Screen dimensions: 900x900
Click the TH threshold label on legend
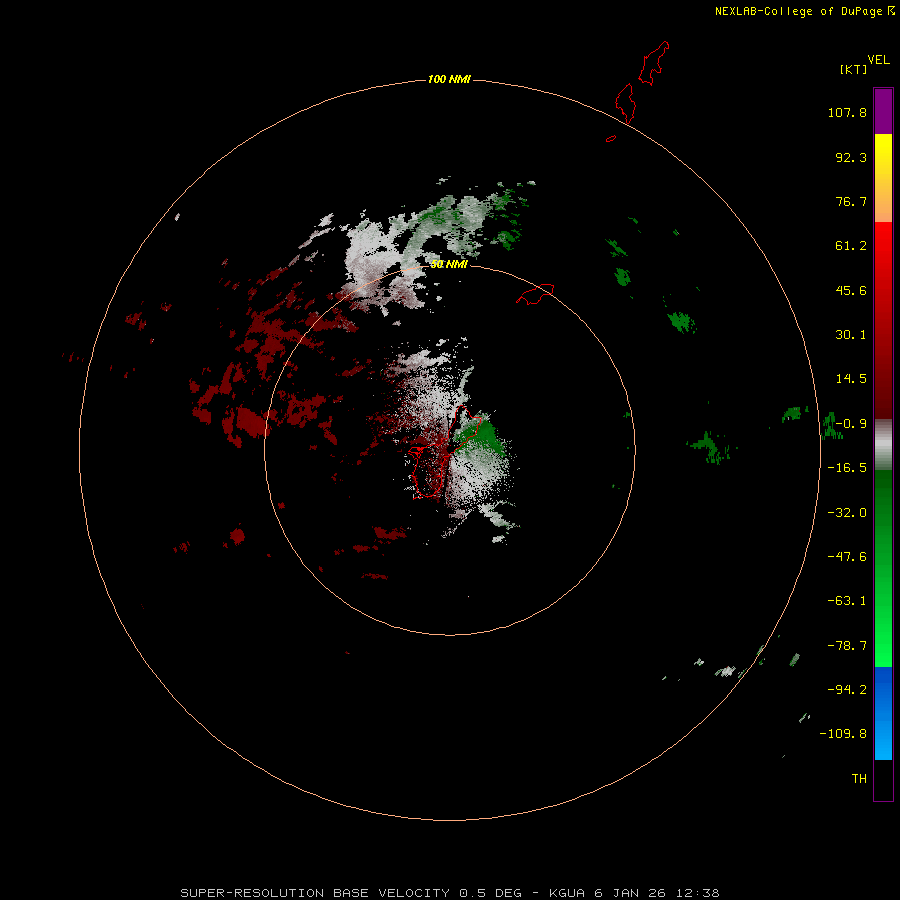point(859,779)
